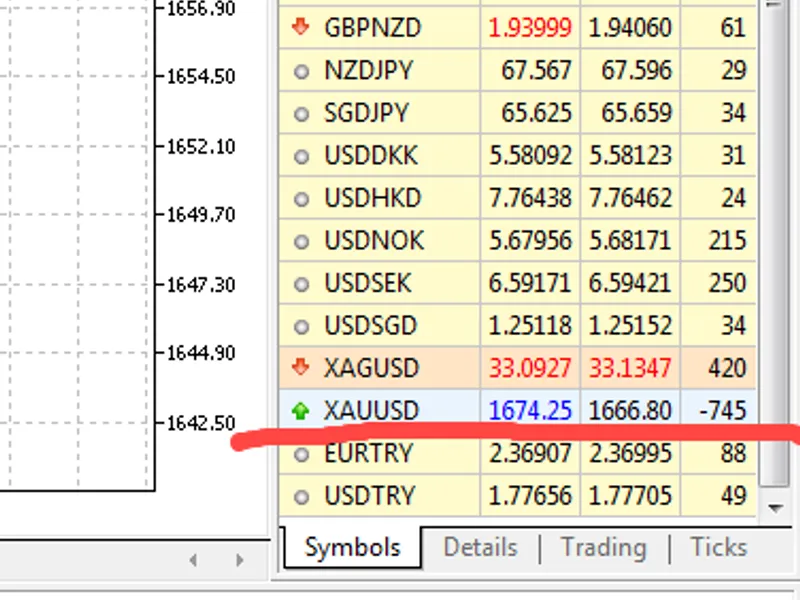Click the EURTRY ask price 2.36995
Image resolution: width=800 pixels, height=600 pixels.
pyautogui.click(x=630, y=453)
